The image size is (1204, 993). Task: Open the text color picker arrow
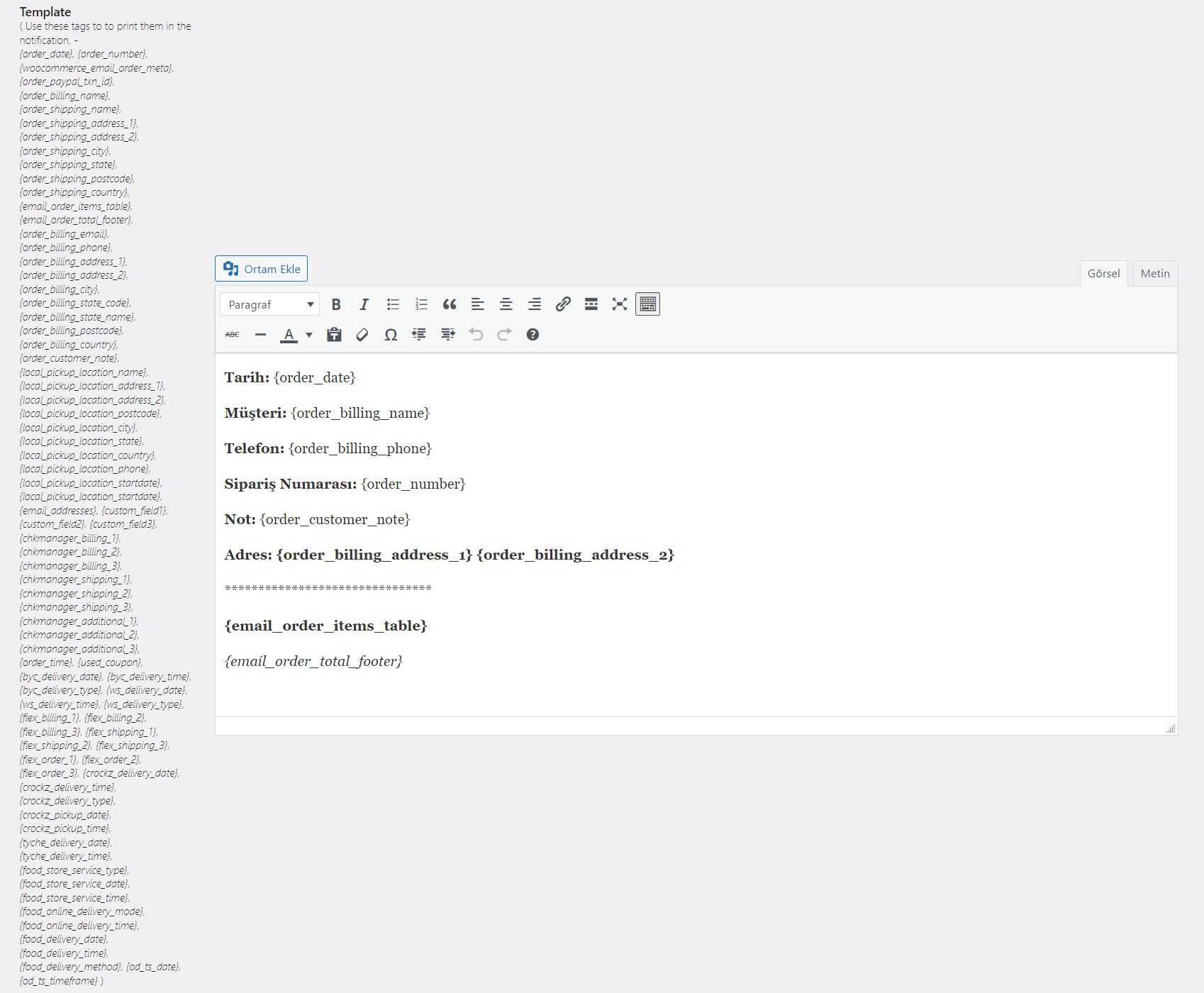pyautogui.click(x=309, y=335)
